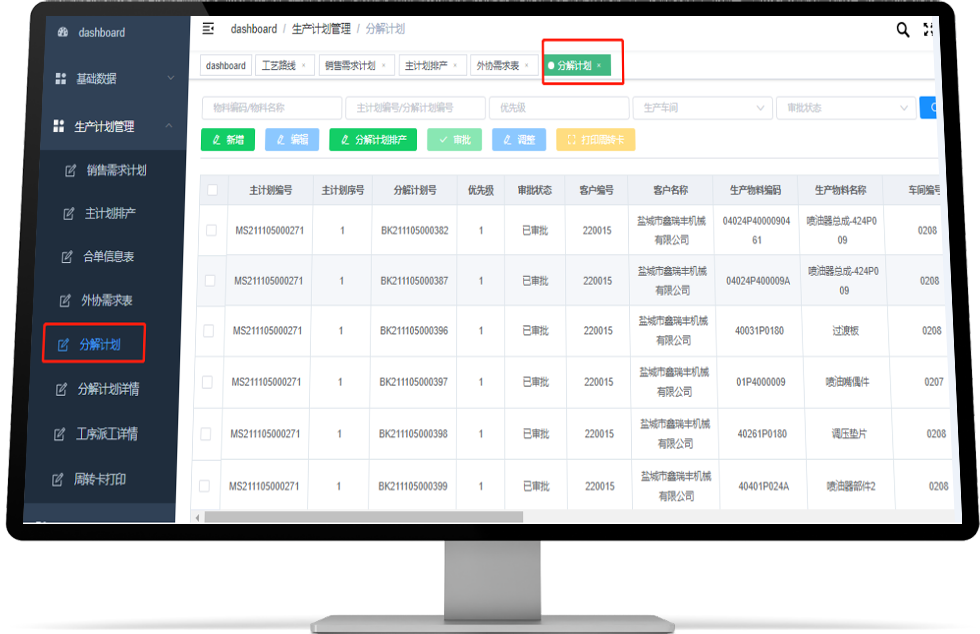
Task: Check the row with plan BK211105000397
Action: pyautogui.click(x=207, y=382)
